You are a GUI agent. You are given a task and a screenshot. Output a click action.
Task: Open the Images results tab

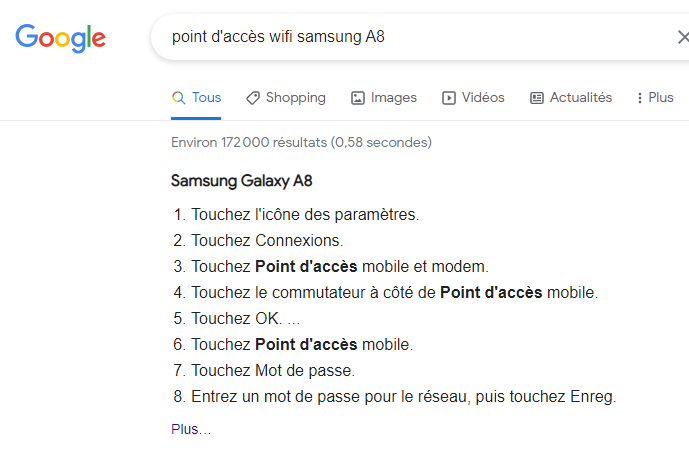393,98
